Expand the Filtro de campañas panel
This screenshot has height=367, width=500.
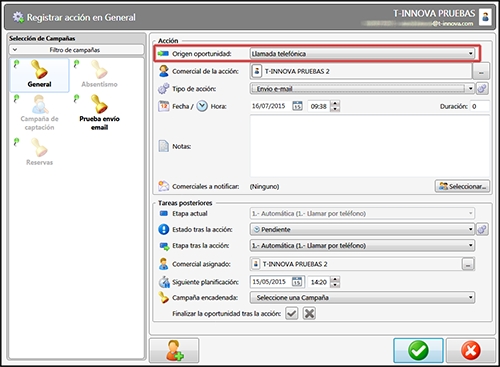(x=77, y=50)
